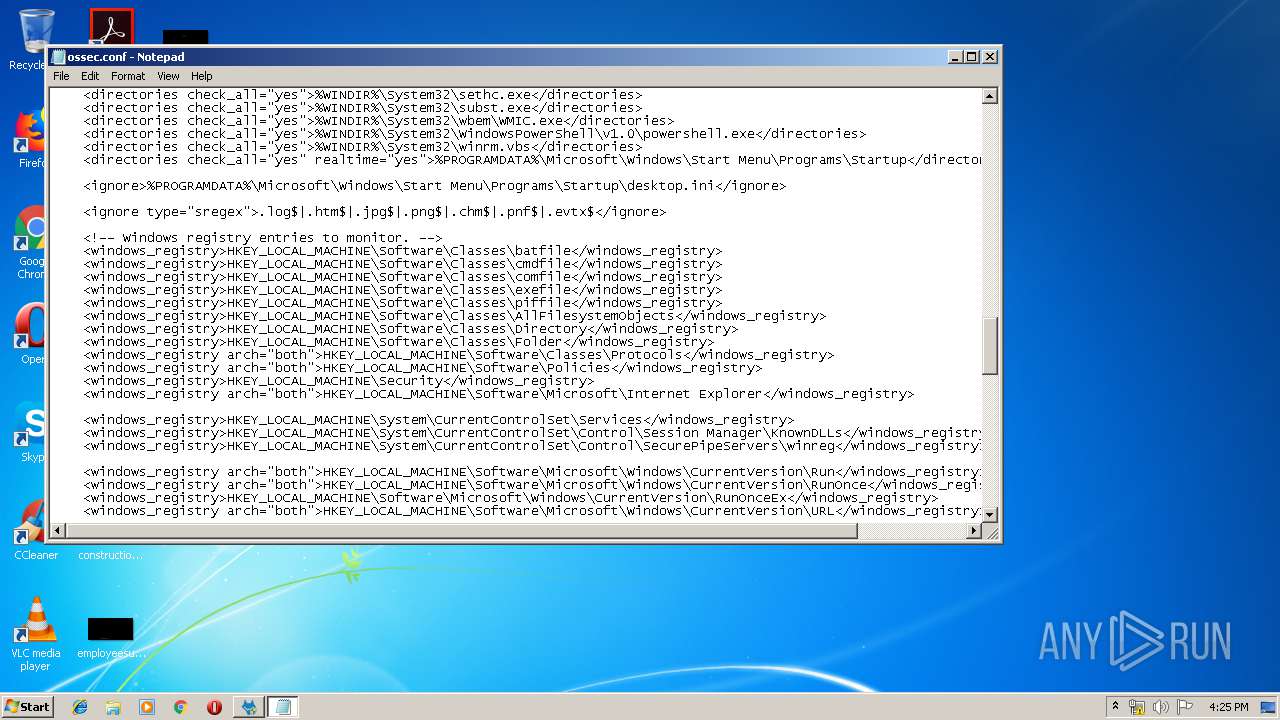Screen dimensions: 1280x720
Task: Launch Skype desktop shortcut
Action: tap(32, 432)
